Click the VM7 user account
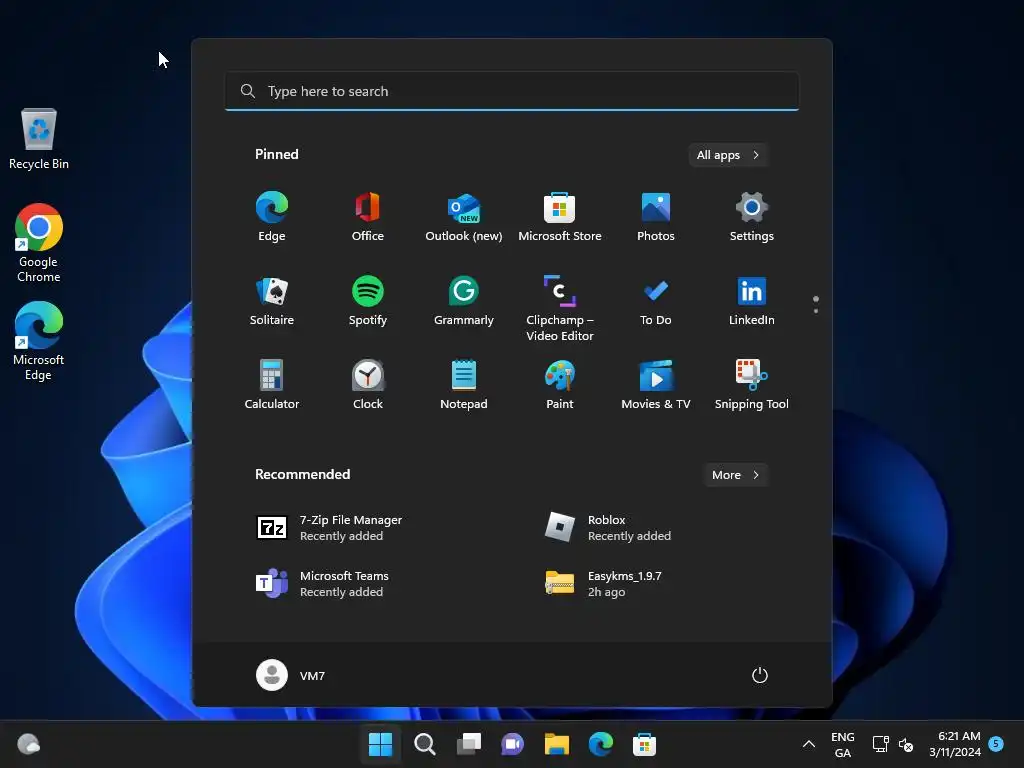1024x768 pixels. pos(291,675)
